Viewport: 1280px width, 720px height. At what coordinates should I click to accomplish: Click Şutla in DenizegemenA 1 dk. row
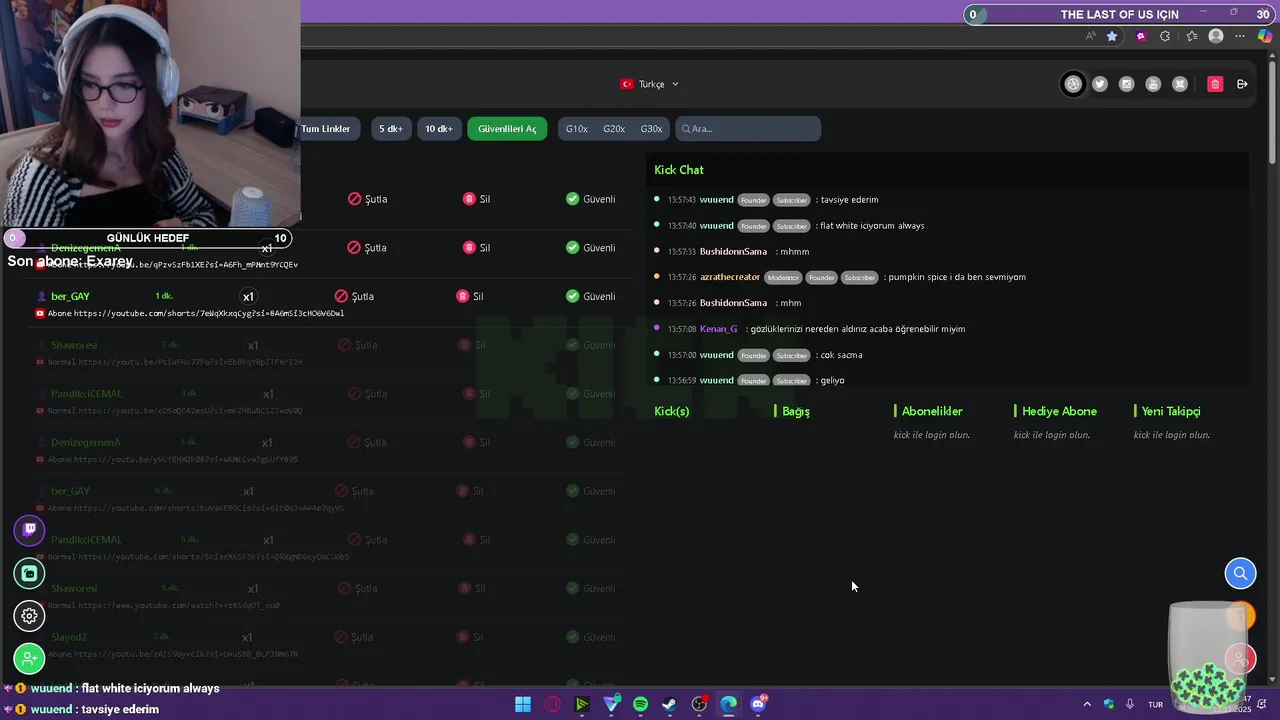tap(367, 247)
